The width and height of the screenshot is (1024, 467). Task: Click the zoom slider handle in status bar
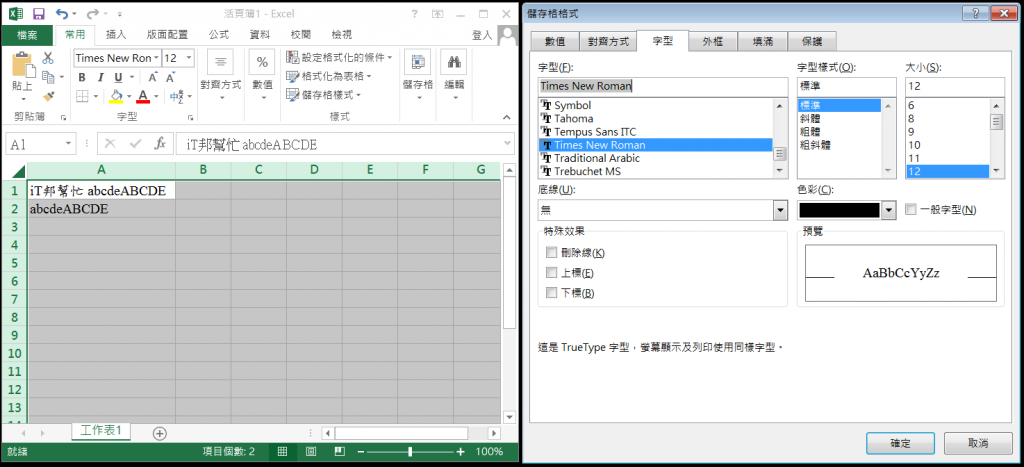click(x=410, y=451)
